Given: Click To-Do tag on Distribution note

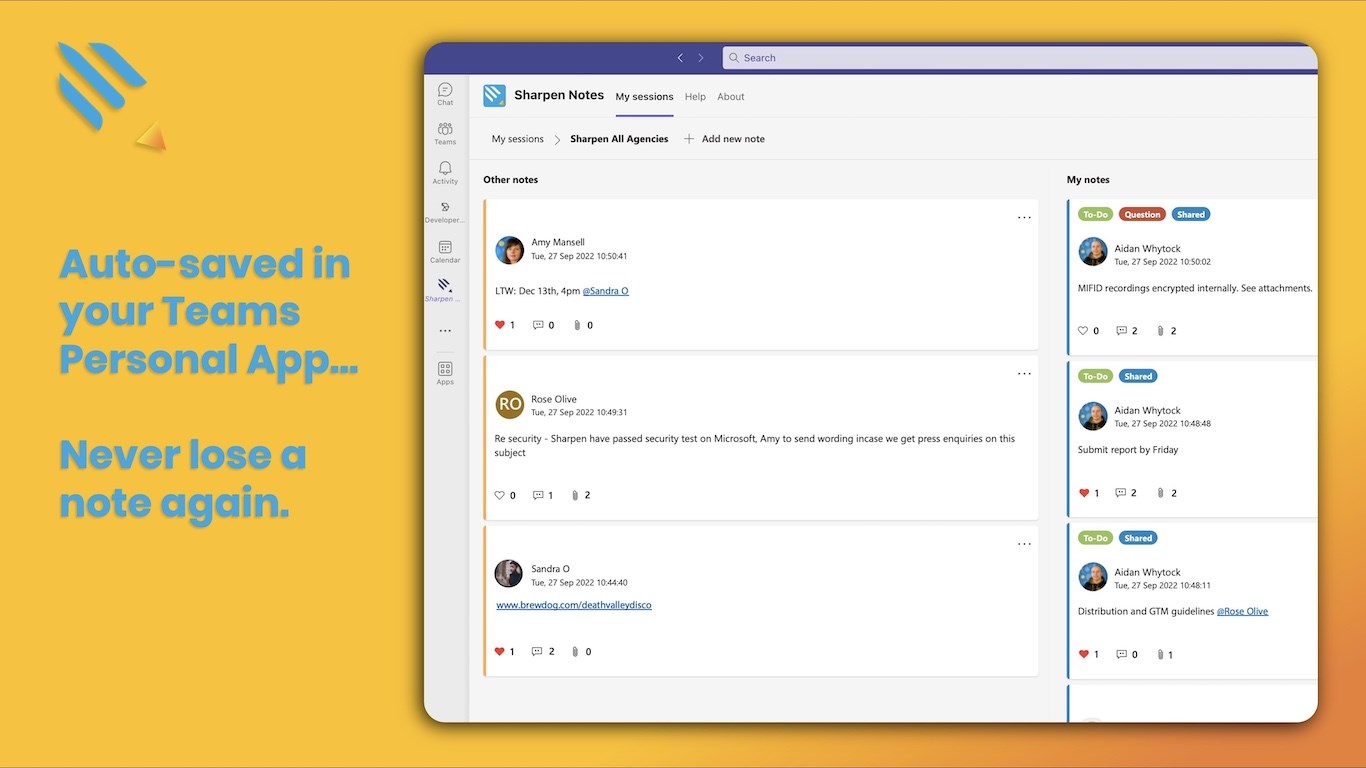Looking at the screenshot, I should 1095,538.
